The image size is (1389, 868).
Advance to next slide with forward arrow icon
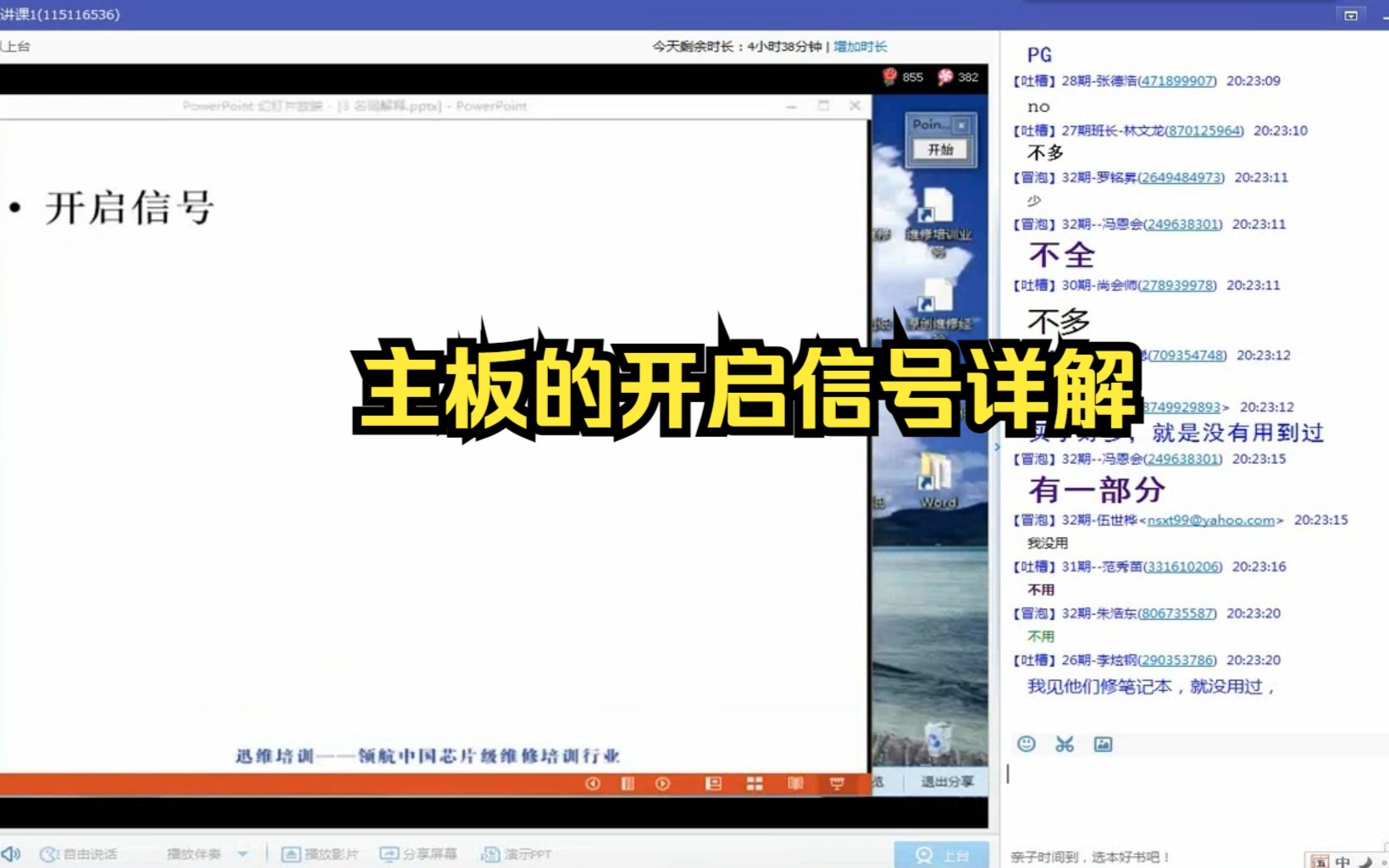(661, 783)
